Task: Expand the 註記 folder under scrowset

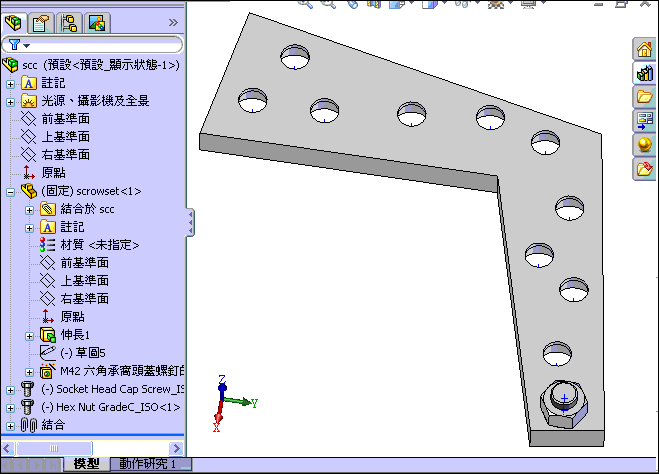Action: [x=29, y=228]
